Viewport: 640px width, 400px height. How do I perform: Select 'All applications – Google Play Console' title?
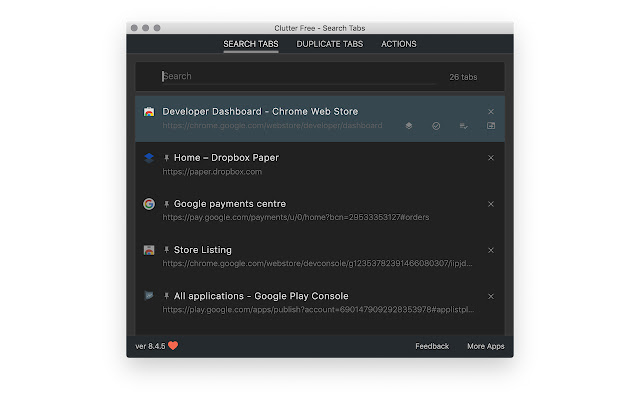coord(261,296)
